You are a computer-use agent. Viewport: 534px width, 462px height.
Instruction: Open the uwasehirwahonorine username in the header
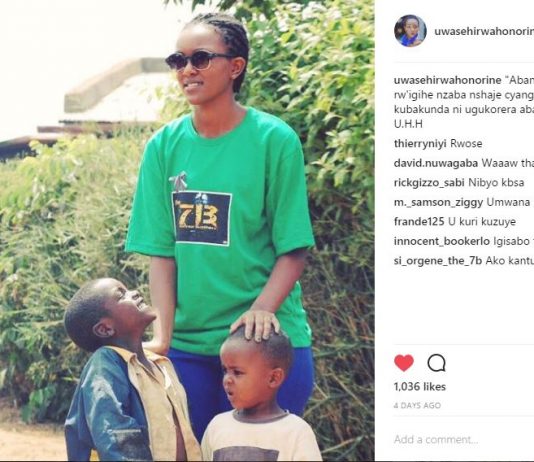484,31
